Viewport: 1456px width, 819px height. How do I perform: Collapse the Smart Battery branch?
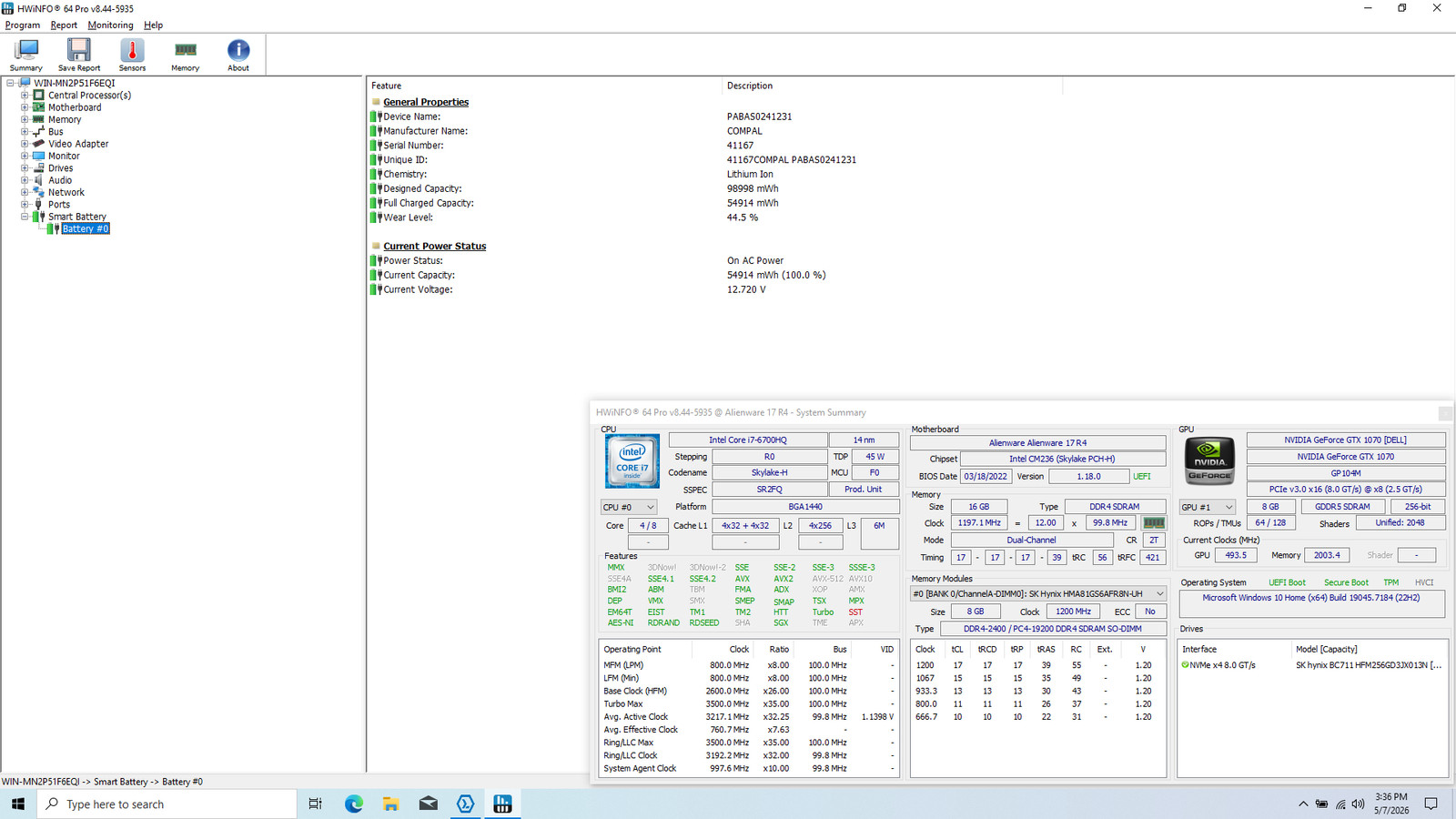[x=25, y=217]
